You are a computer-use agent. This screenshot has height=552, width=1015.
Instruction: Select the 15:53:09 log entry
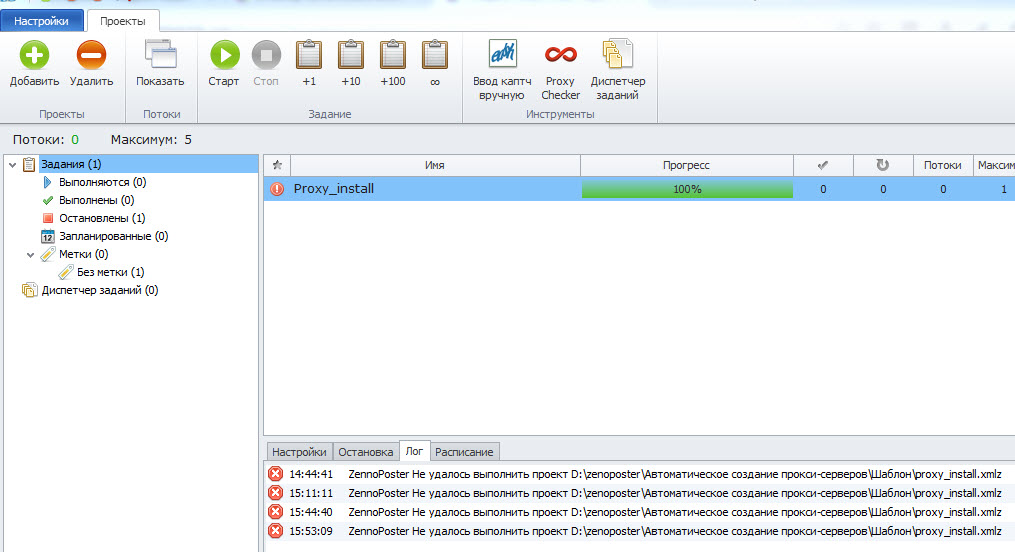[639, 531]
